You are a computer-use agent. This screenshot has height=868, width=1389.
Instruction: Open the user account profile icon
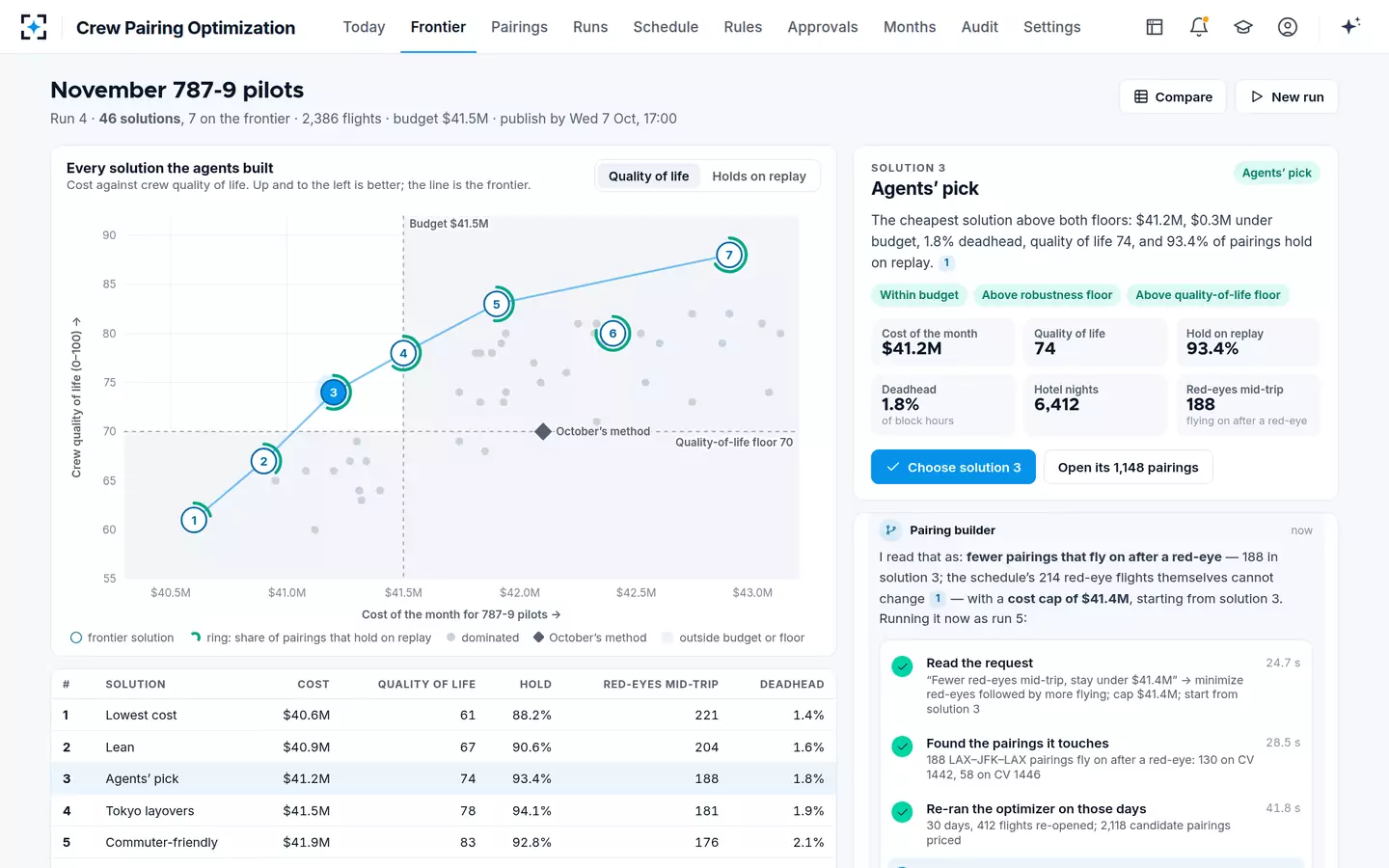tap(1288, 27)
